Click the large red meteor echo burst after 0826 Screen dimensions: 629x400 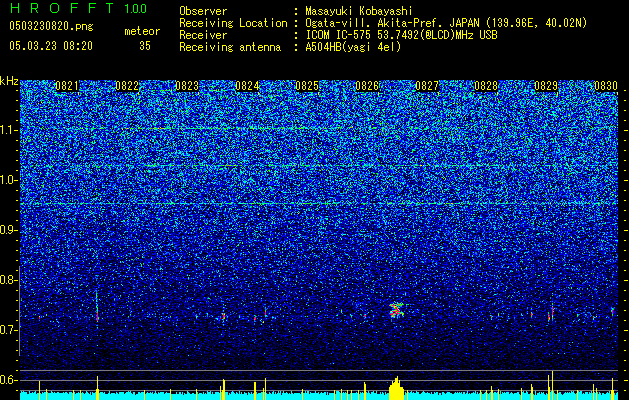(x=397, y=310)
